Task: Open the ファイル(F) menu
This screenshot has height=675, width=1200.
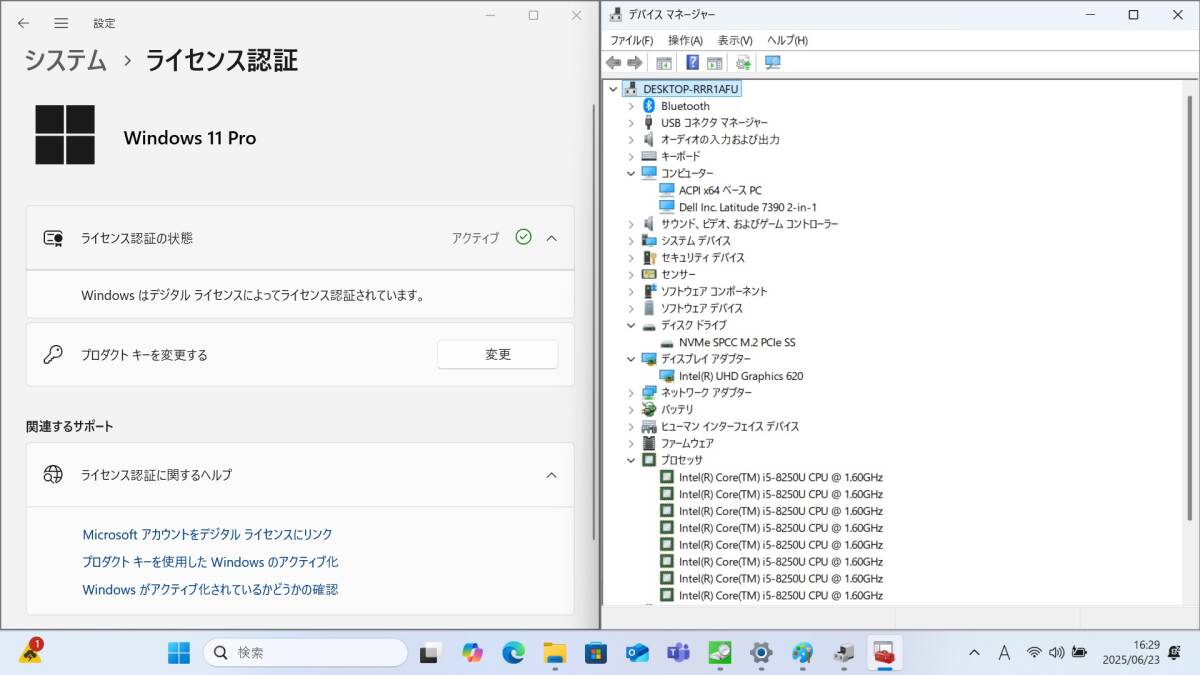Action: (631, 40)
